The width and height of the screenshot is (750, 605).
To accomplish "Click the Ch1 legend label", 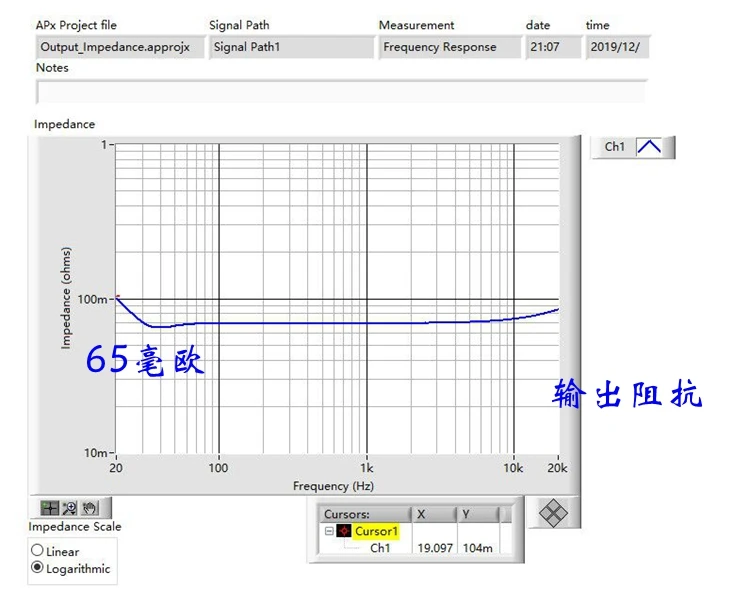I will coord(615,147).
